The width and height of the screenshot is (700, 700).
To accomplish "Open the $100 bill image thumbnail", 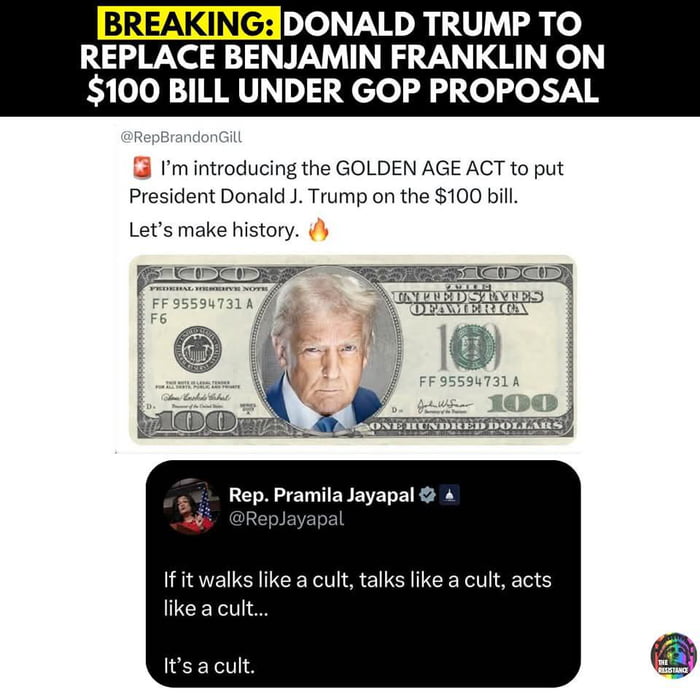I will tap(351, 350).
